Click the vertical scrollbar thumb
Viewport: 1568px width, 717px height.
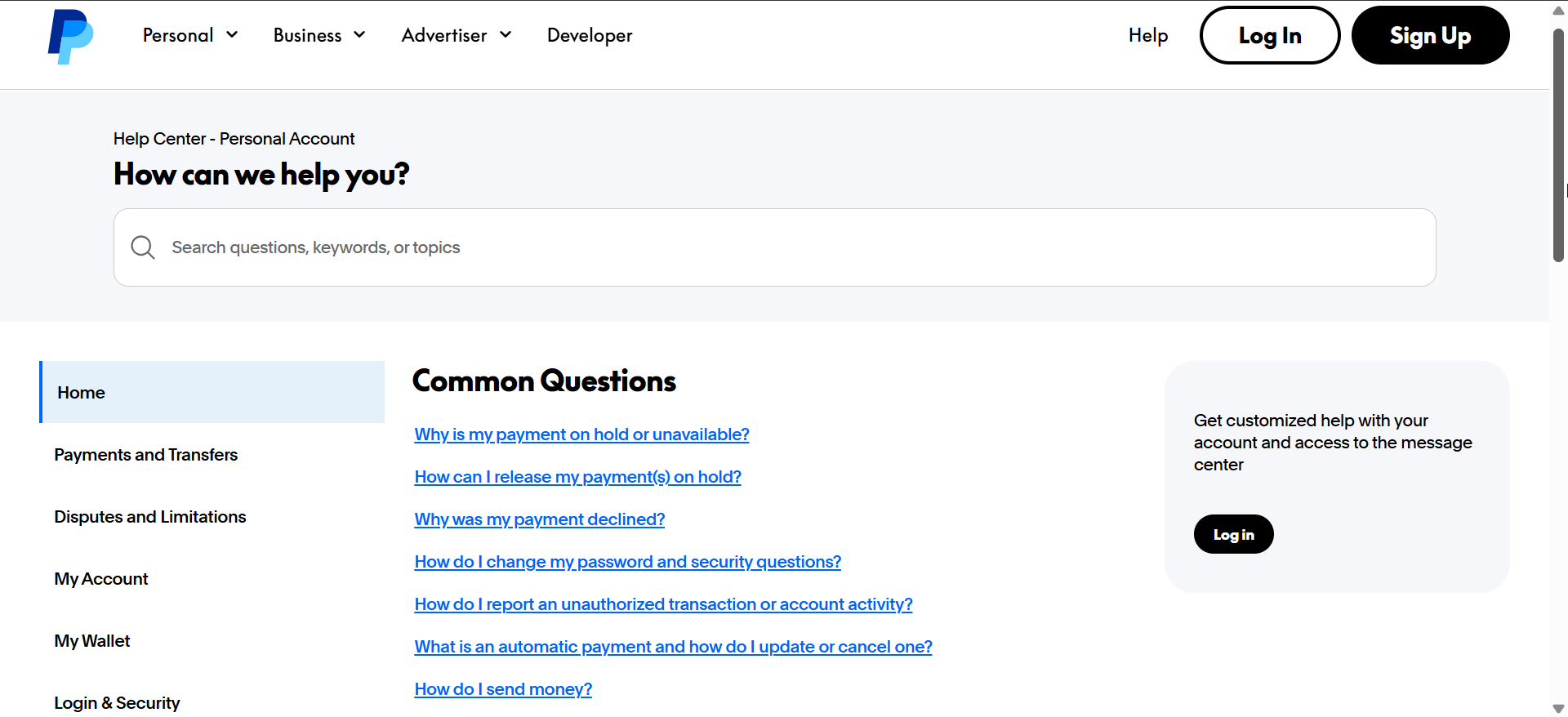click(x=1558, y=145)
